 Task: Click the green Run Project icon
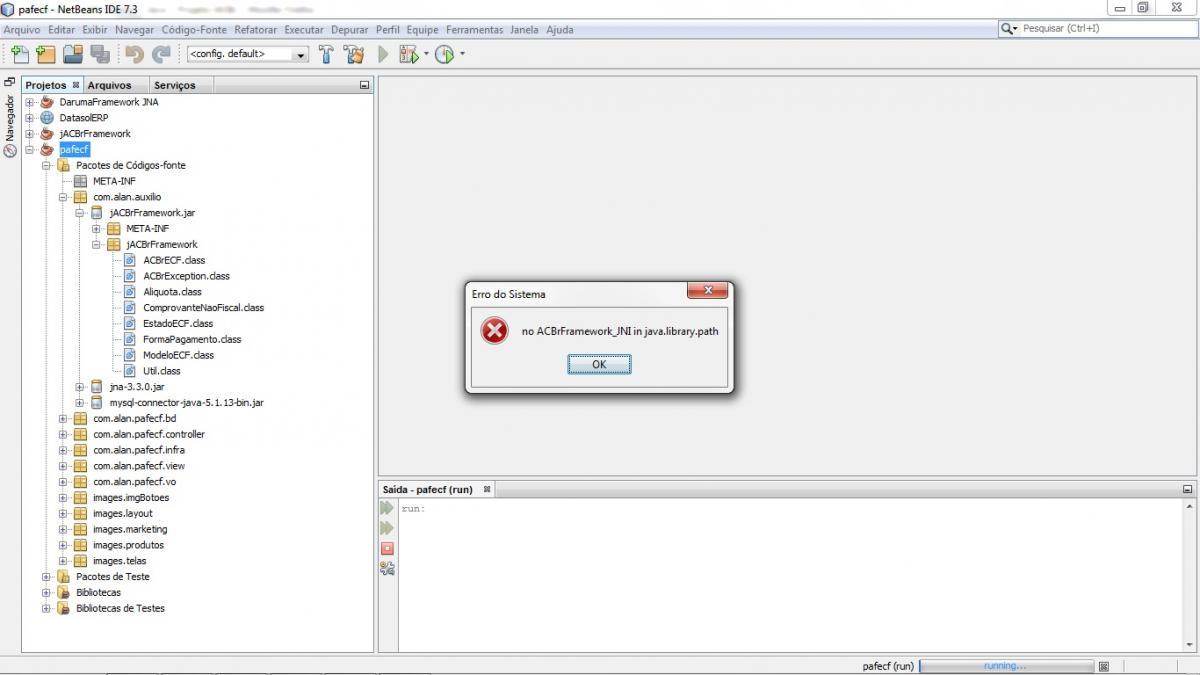(382, 54)
